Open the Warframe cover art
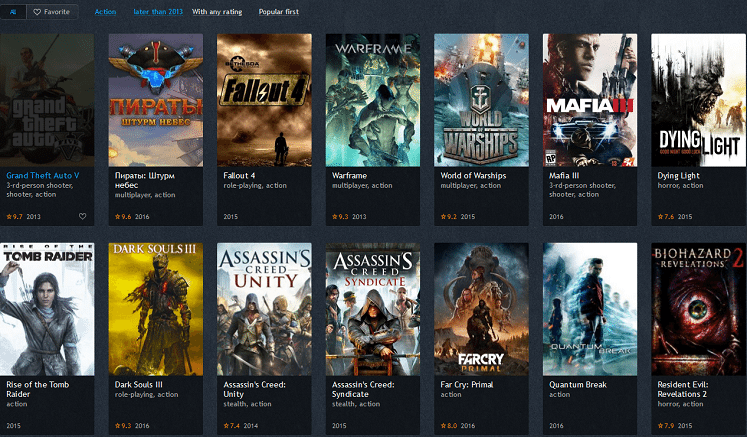 (x=373, y=100)
